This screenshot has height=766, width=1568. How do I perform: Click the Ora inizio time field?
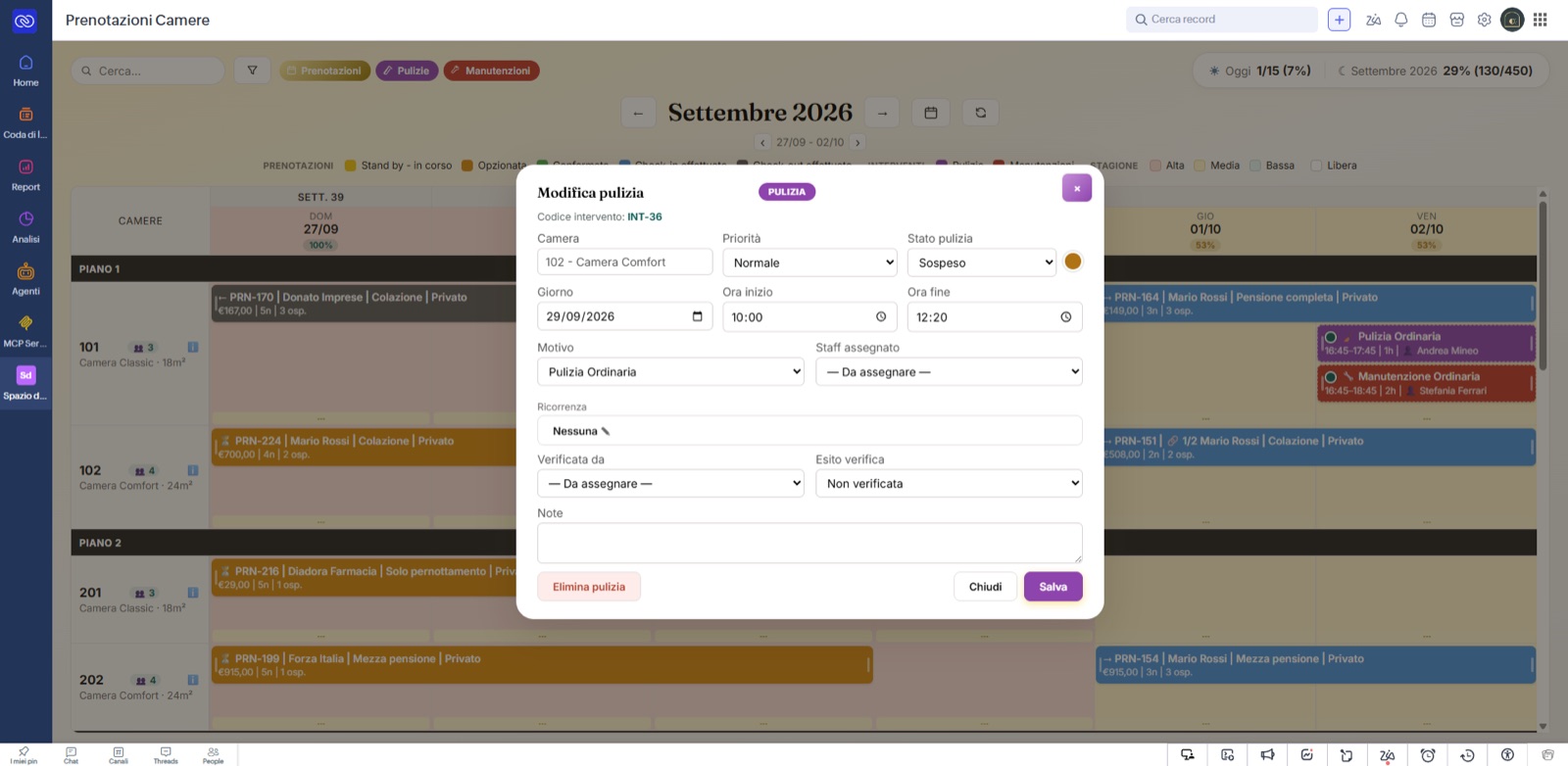pyautogui.click(x=809, y=316)
